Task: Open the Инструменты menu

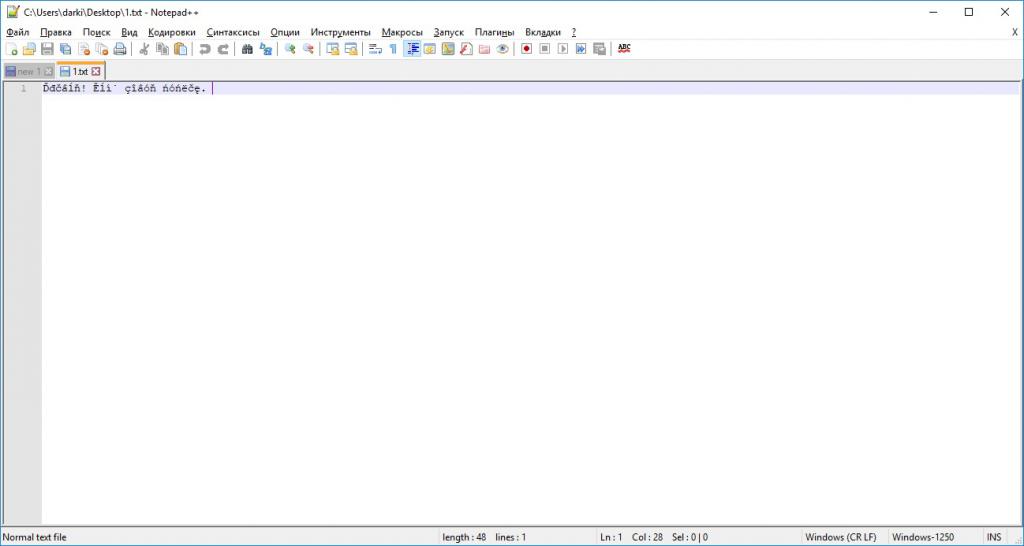Action: click(x=340, y=32)
